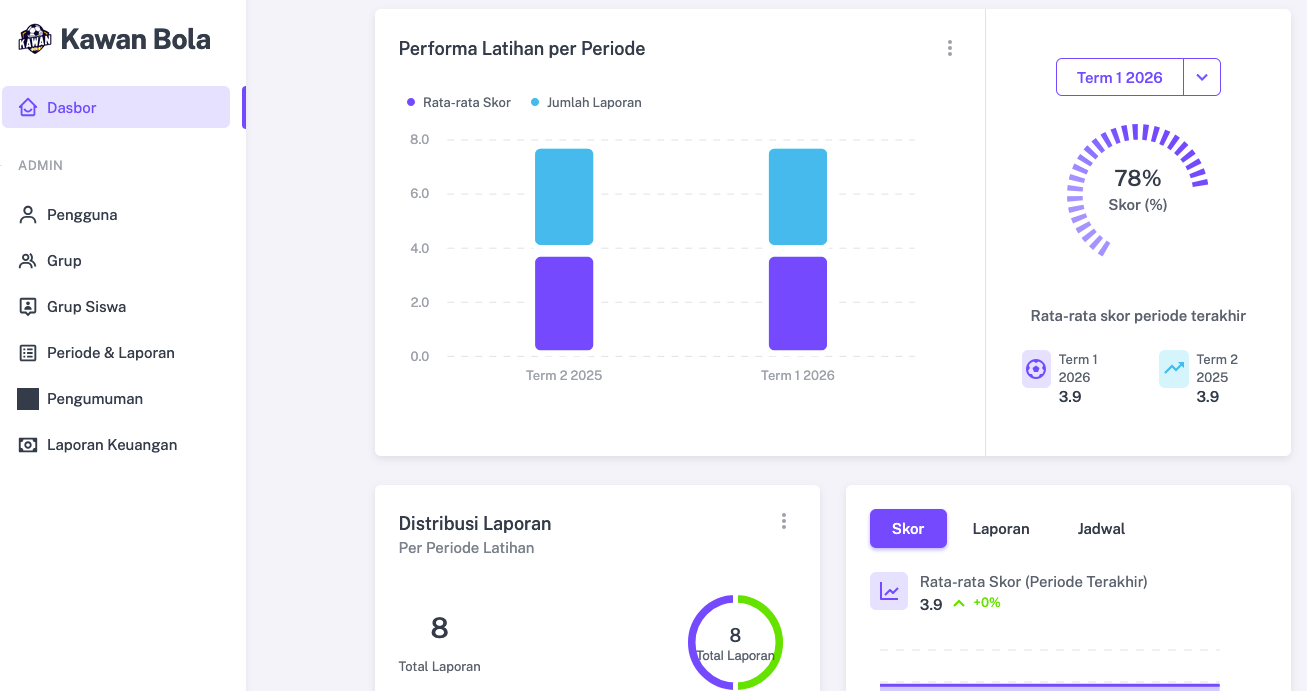Click the Periode & Laporan list icon

pyautogui.click(x=28, y=353)
